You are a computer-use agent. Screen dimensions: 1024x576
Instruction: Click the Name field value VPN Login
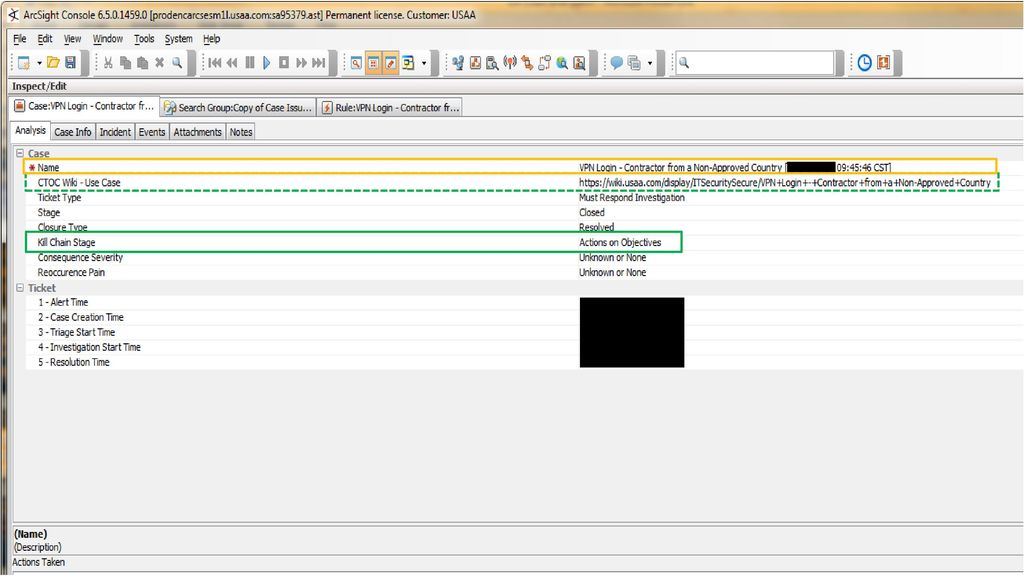click(x=735, y=168)
